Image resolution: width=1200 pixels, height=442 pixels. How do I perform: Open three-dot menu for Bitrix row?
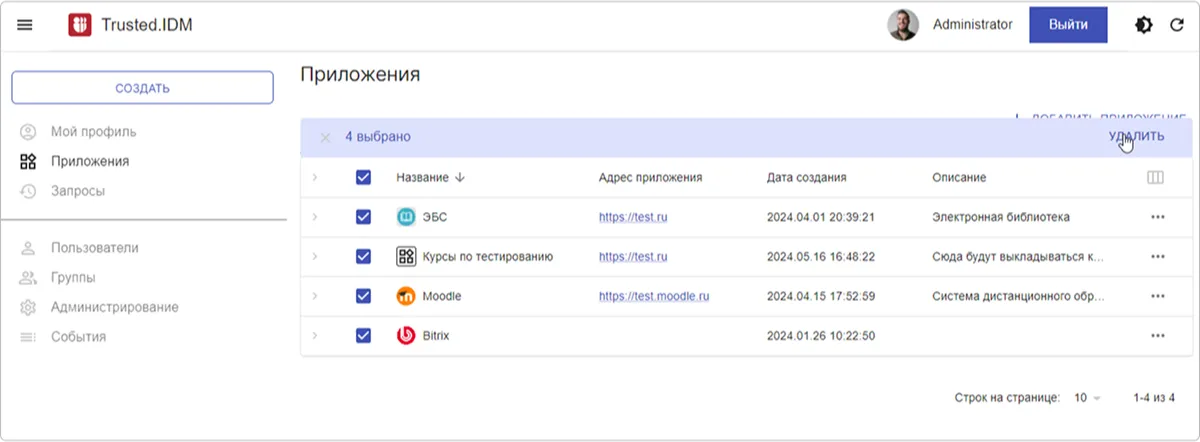(1158, 336)
